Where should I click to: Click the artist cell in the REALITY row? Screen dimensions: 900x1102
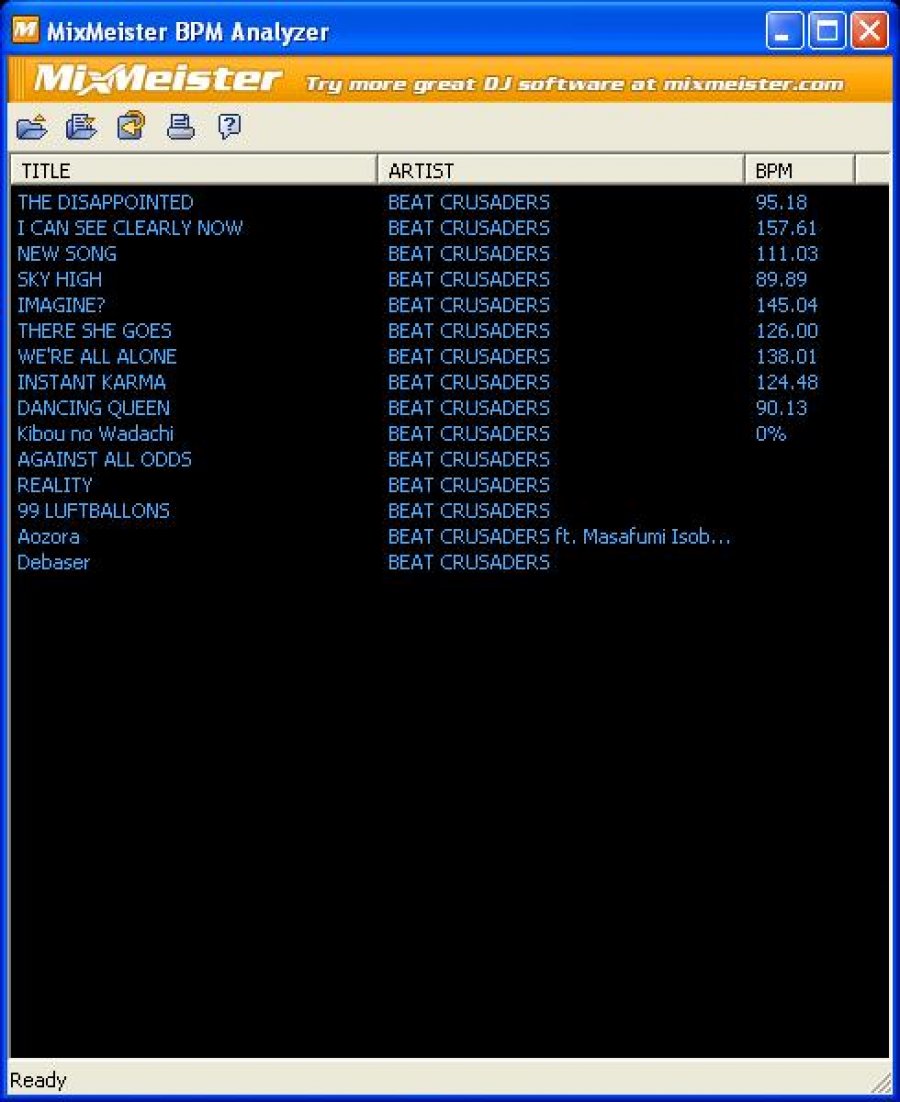469,485
